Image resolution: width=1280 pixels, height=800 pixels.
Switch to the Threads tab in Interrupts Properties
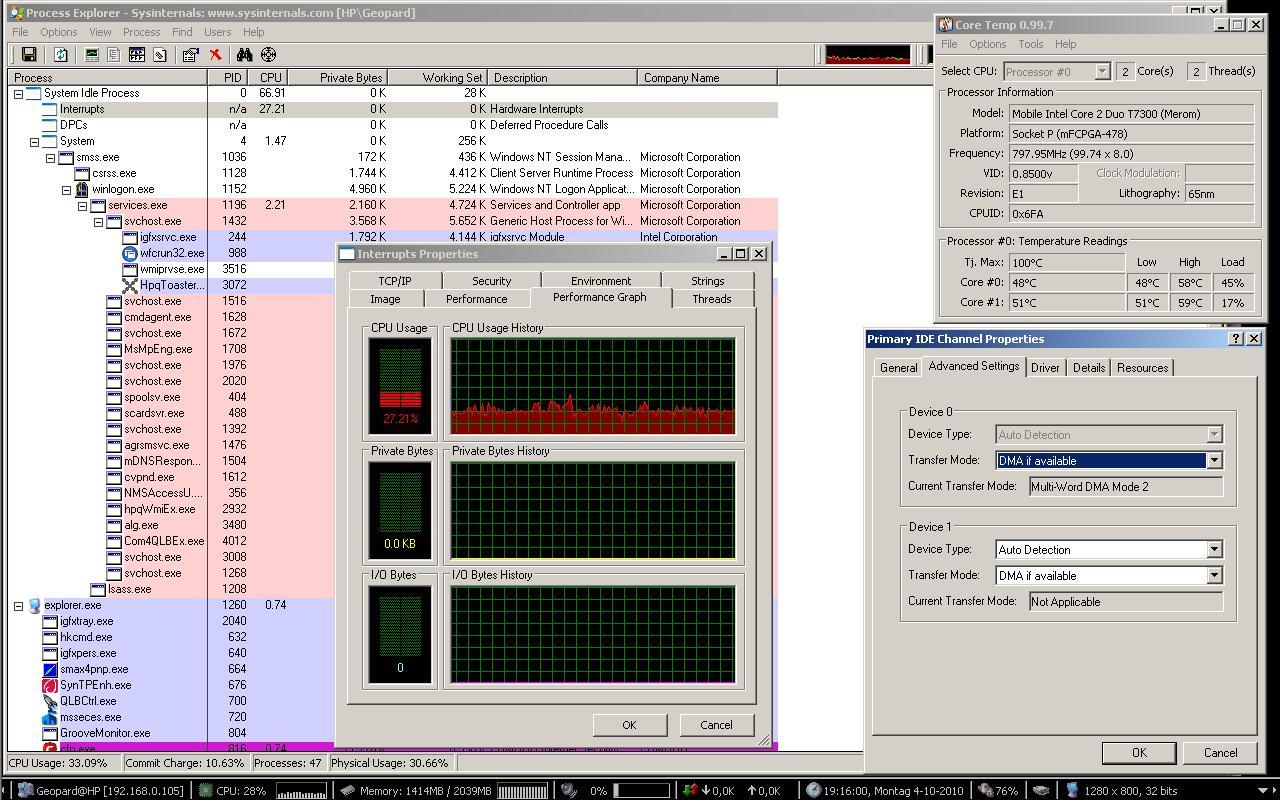click(712, 299)
